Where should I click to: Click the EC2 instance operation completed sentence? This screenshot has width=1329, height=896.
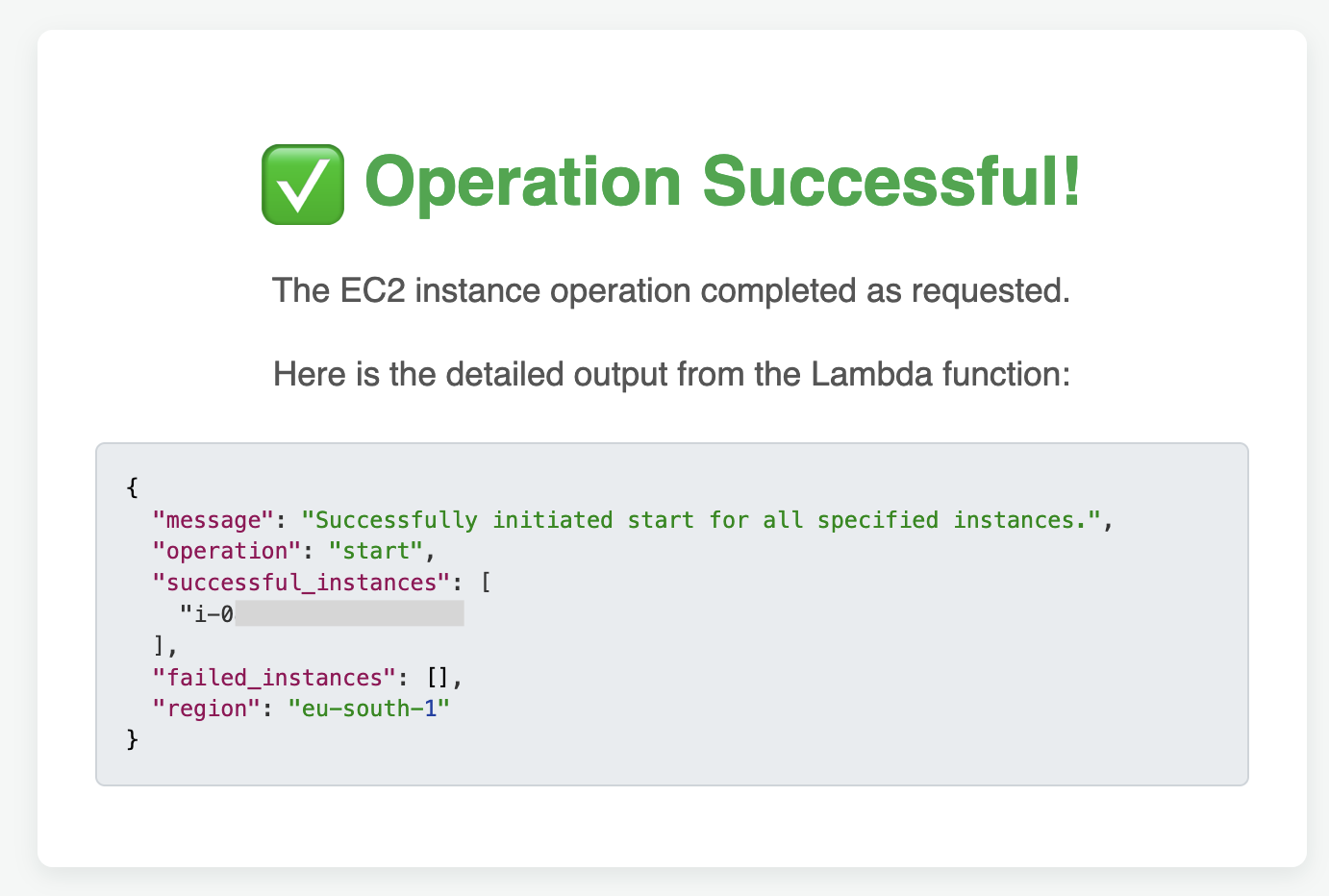(671, 290)
